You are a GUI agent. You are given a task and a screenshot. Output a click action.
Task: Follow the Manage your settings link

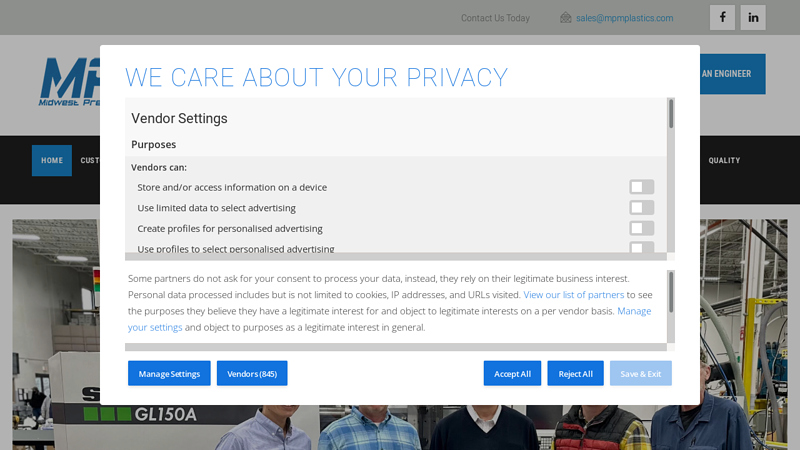tap(389, 319)
